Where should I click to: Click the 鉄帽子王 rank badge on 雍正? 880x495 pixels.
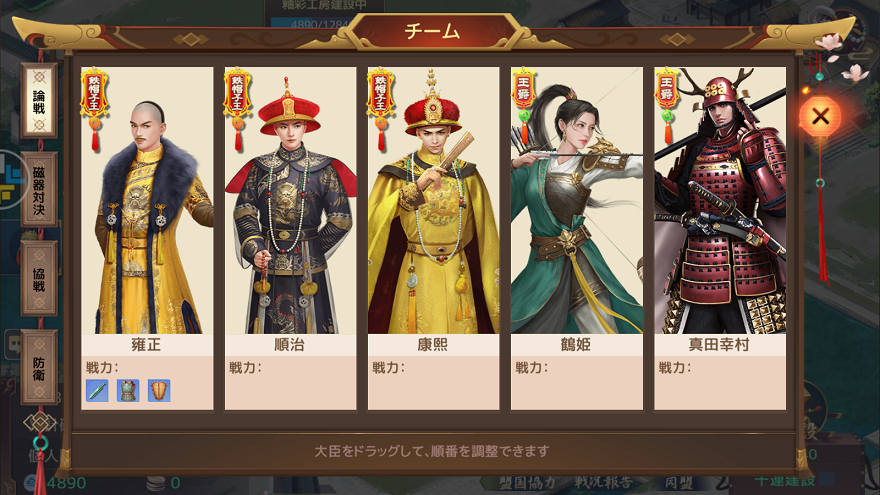[94, 109]
